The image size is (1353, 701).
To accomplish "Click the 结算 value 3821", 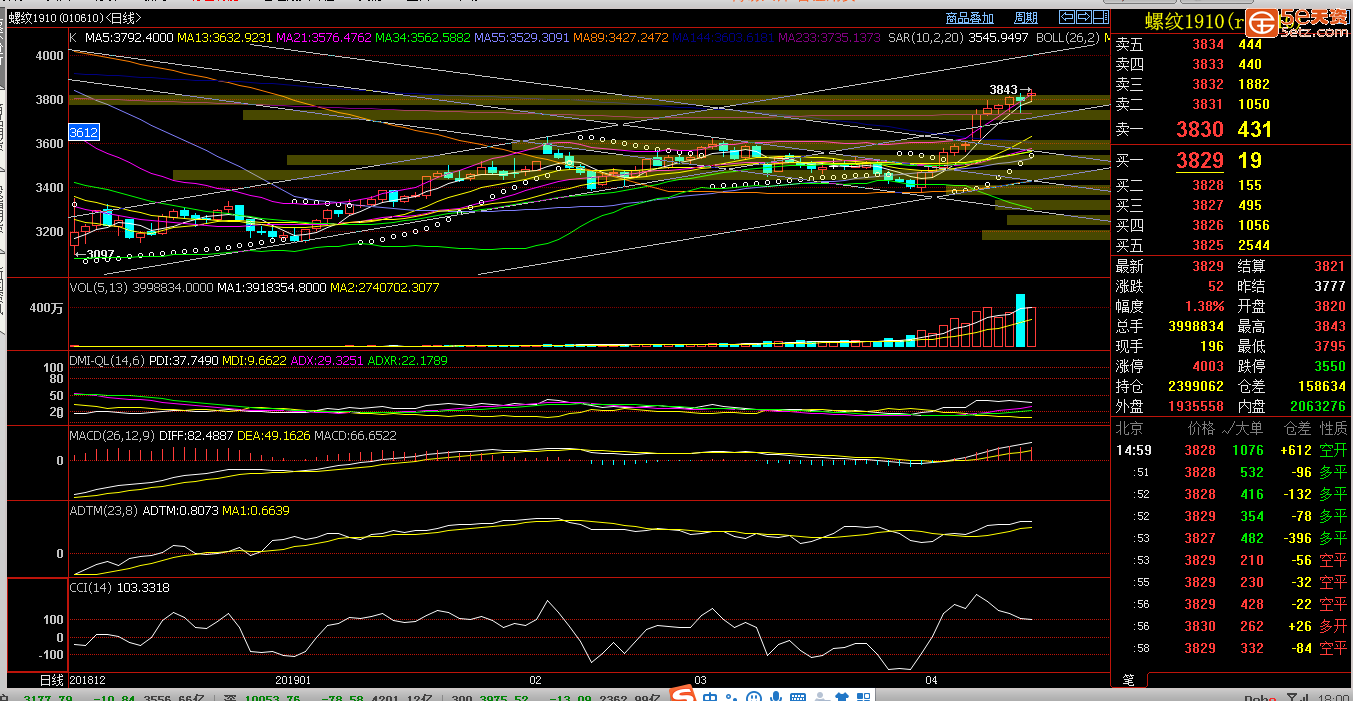I will 1329,266.
